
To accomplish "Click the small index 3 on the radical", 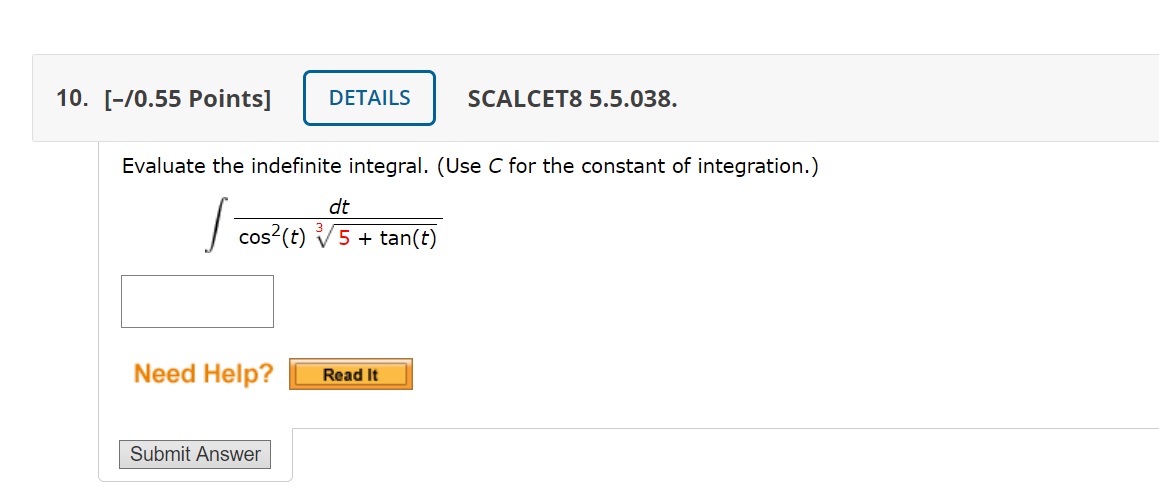I will 319,230.
